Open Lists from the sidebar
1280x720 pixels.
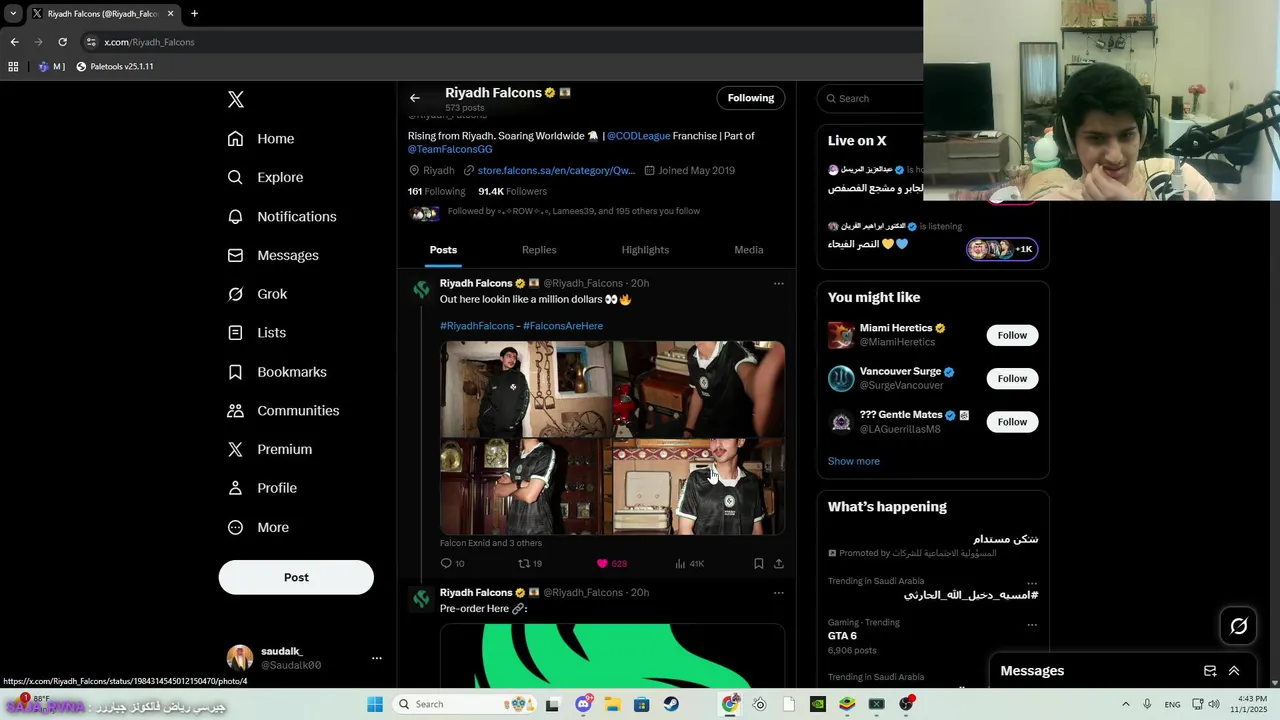tap(256, 333)
